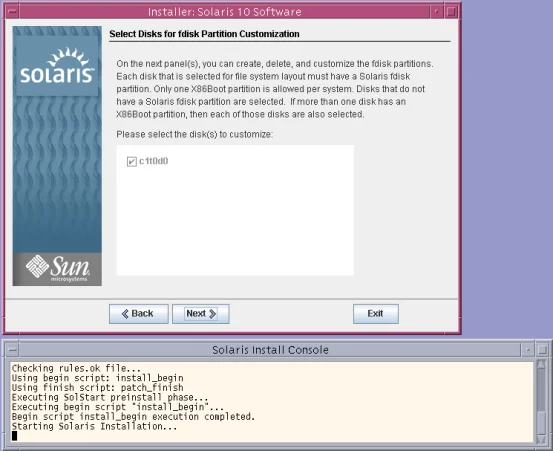Screen dimensions: 553x451
Task: Click 'Using begin script: install_begin' line
Action: pos(97,378)
